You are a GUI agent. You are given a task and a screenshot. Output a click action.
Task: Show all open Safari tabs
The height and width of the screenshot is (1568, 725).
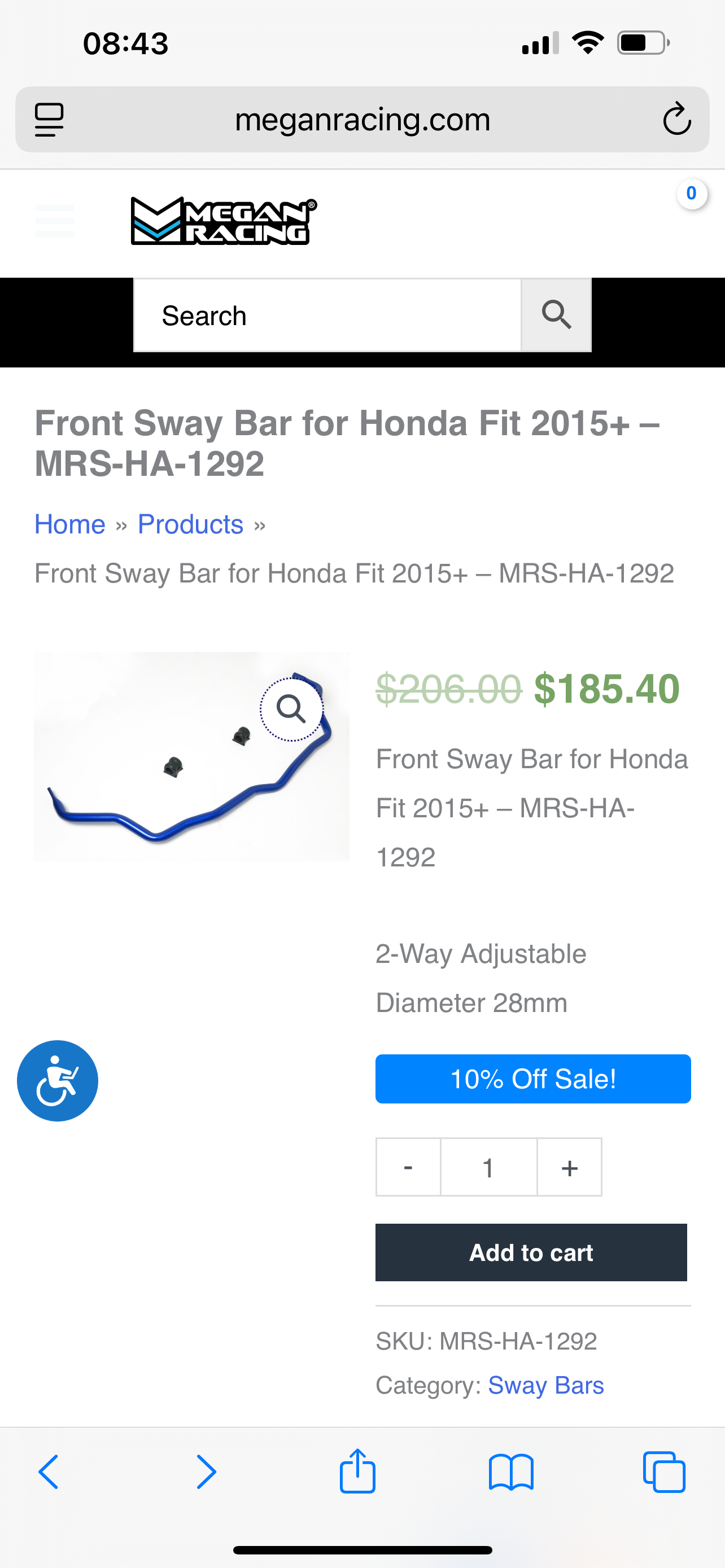[663, 1472]
